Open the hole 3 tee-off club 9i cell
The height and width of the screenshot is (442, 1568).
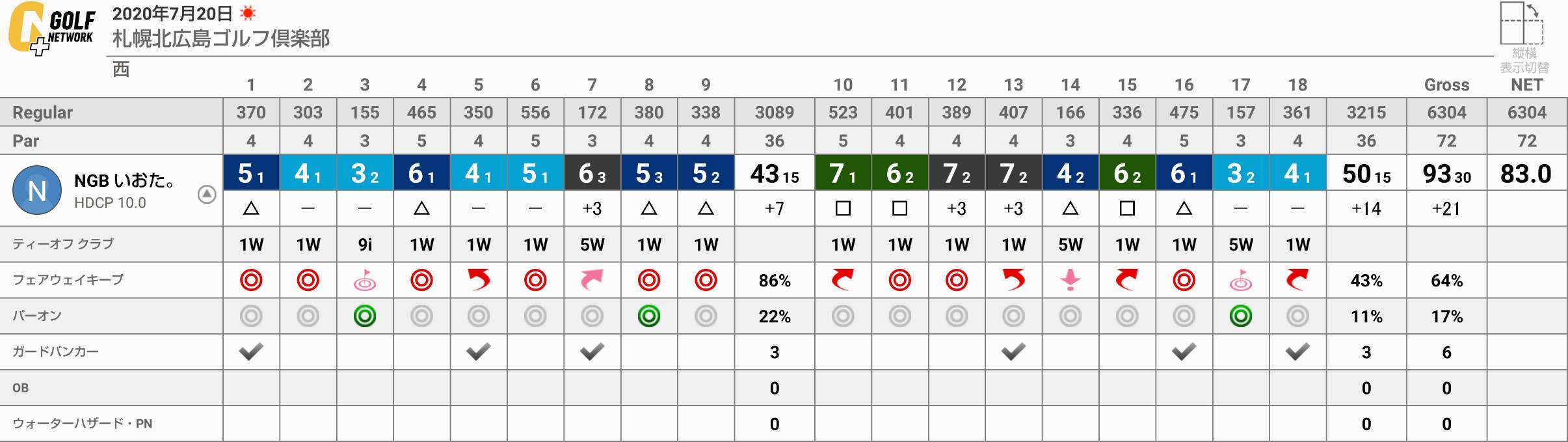(x=365, y=245)
